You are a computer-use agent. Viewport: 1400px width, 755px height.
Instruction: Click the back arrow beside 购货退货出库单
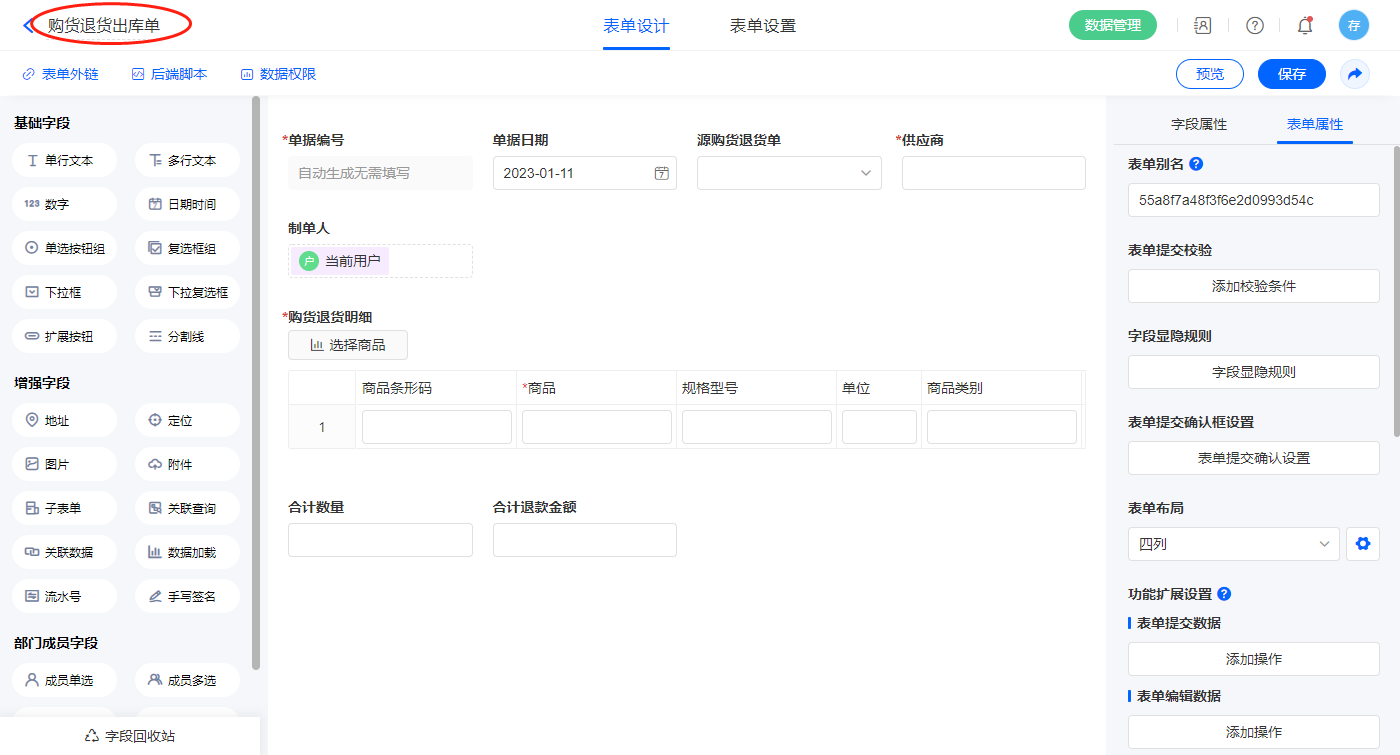click(x=28, y=26)
